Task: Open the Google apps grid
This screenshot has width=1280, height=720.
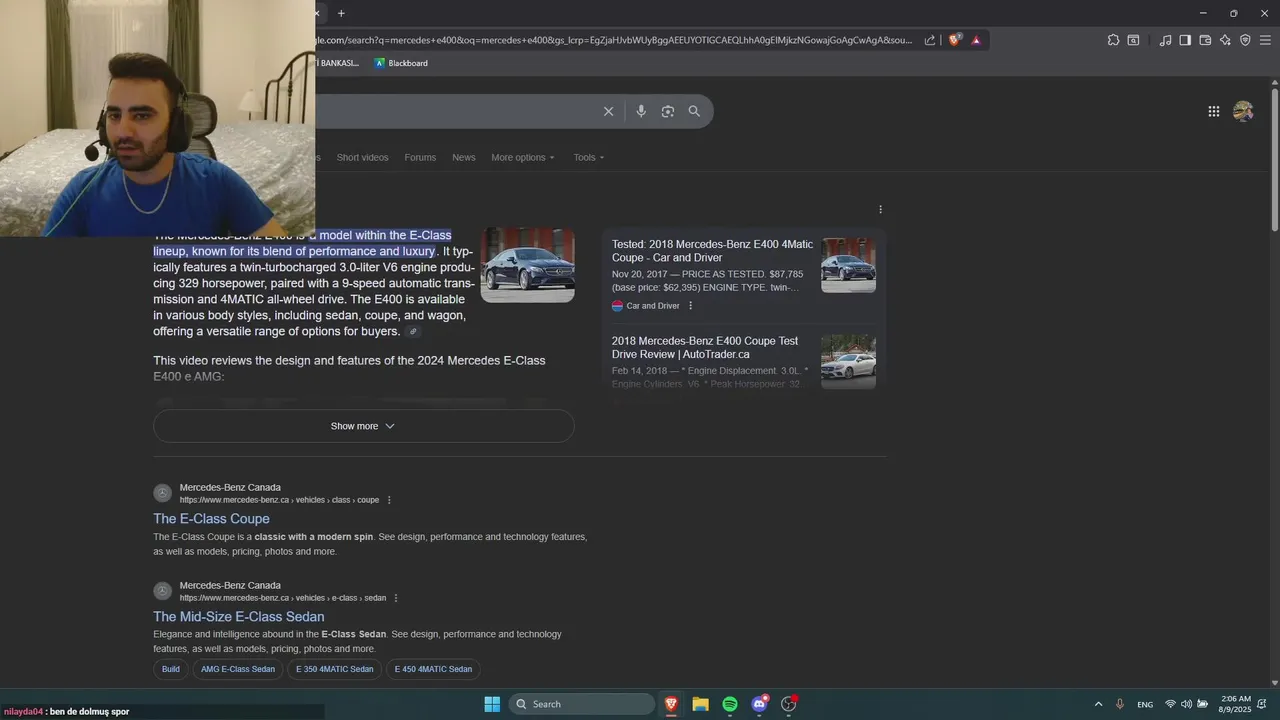Action: pos(1213,111)
